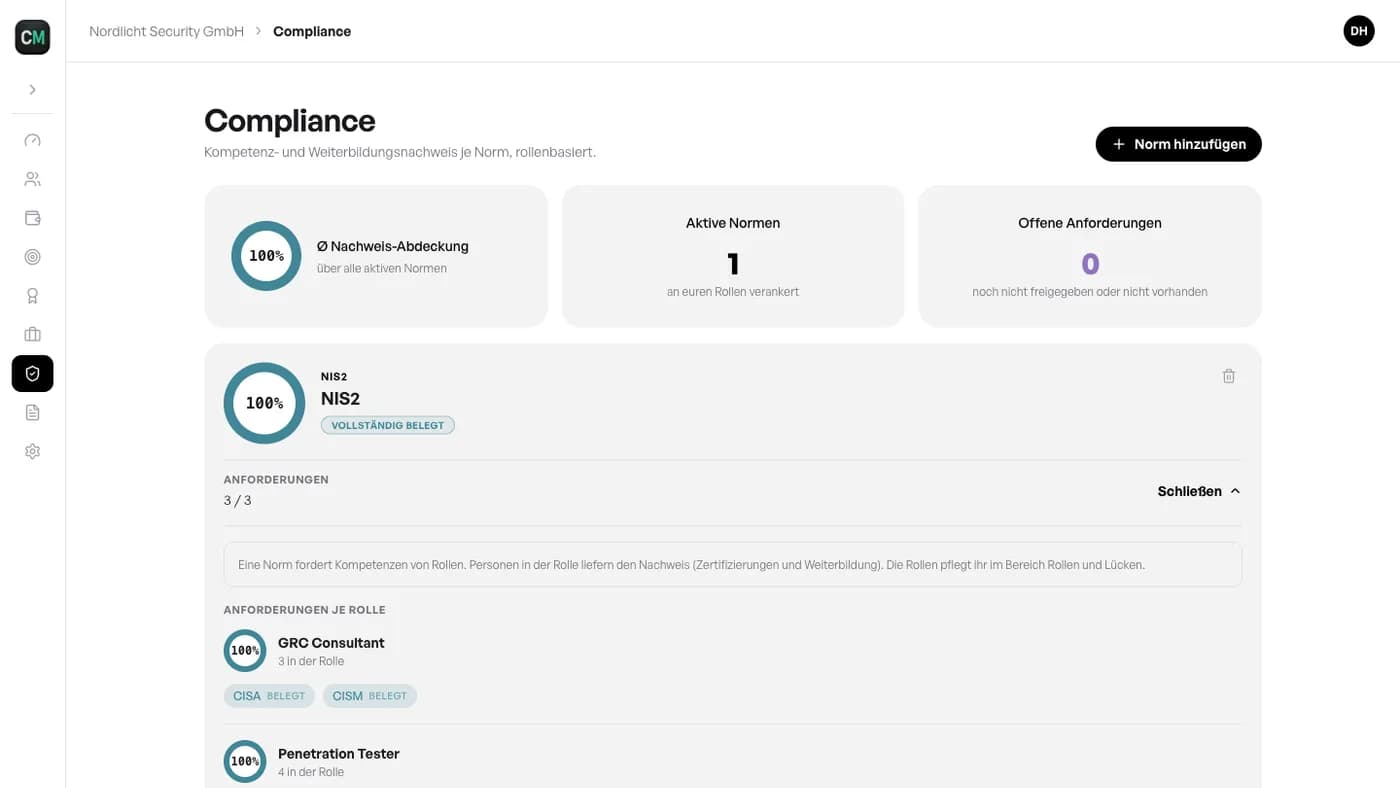1400x788 pixels.
Task: Click the Penetration Tester 100% ring
Action: click(x=245, y=761)
